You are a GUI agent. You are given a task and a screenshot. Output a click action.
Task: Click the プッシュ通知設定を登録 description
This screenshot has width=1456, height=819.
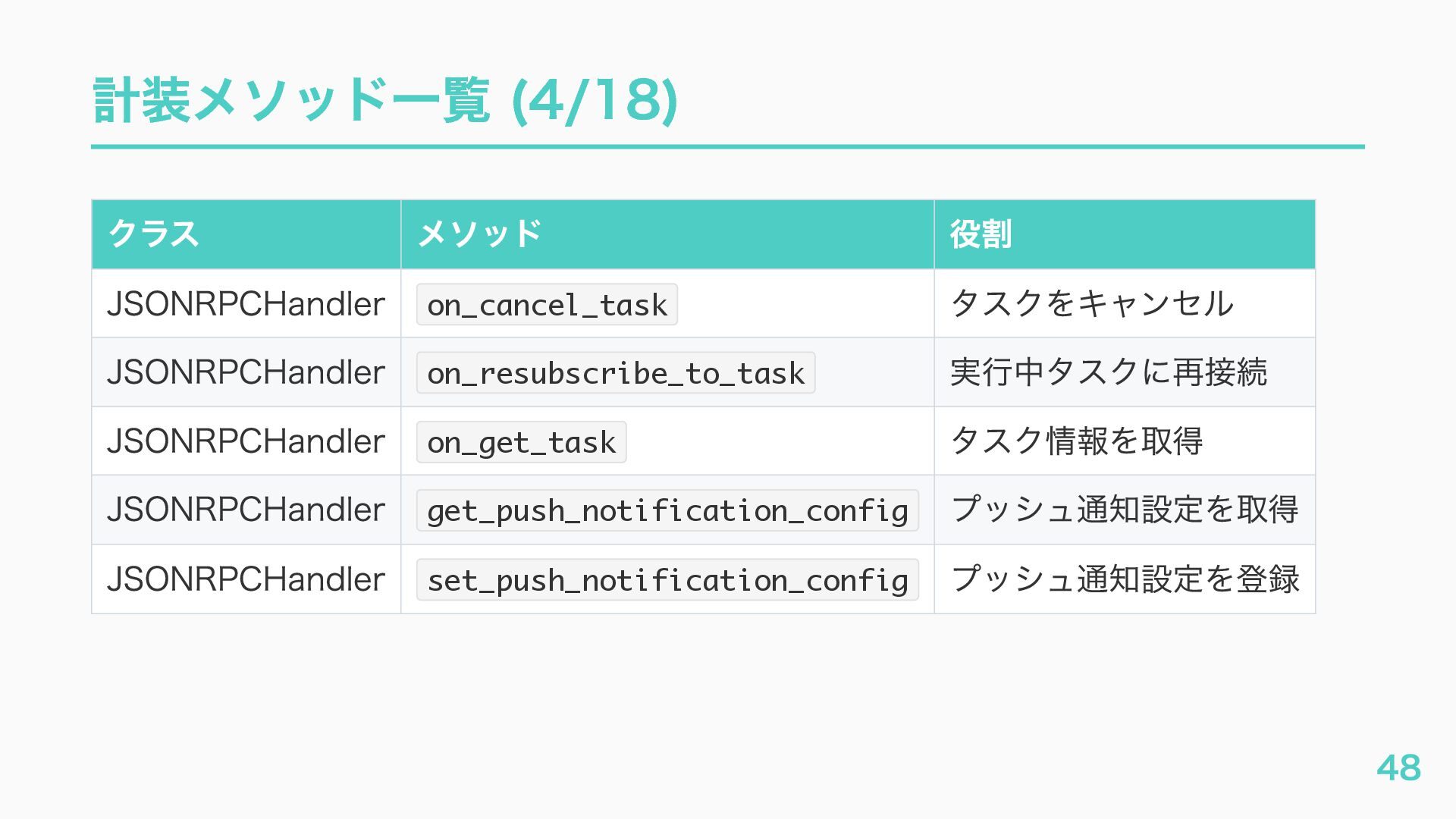click(1125, 579)
